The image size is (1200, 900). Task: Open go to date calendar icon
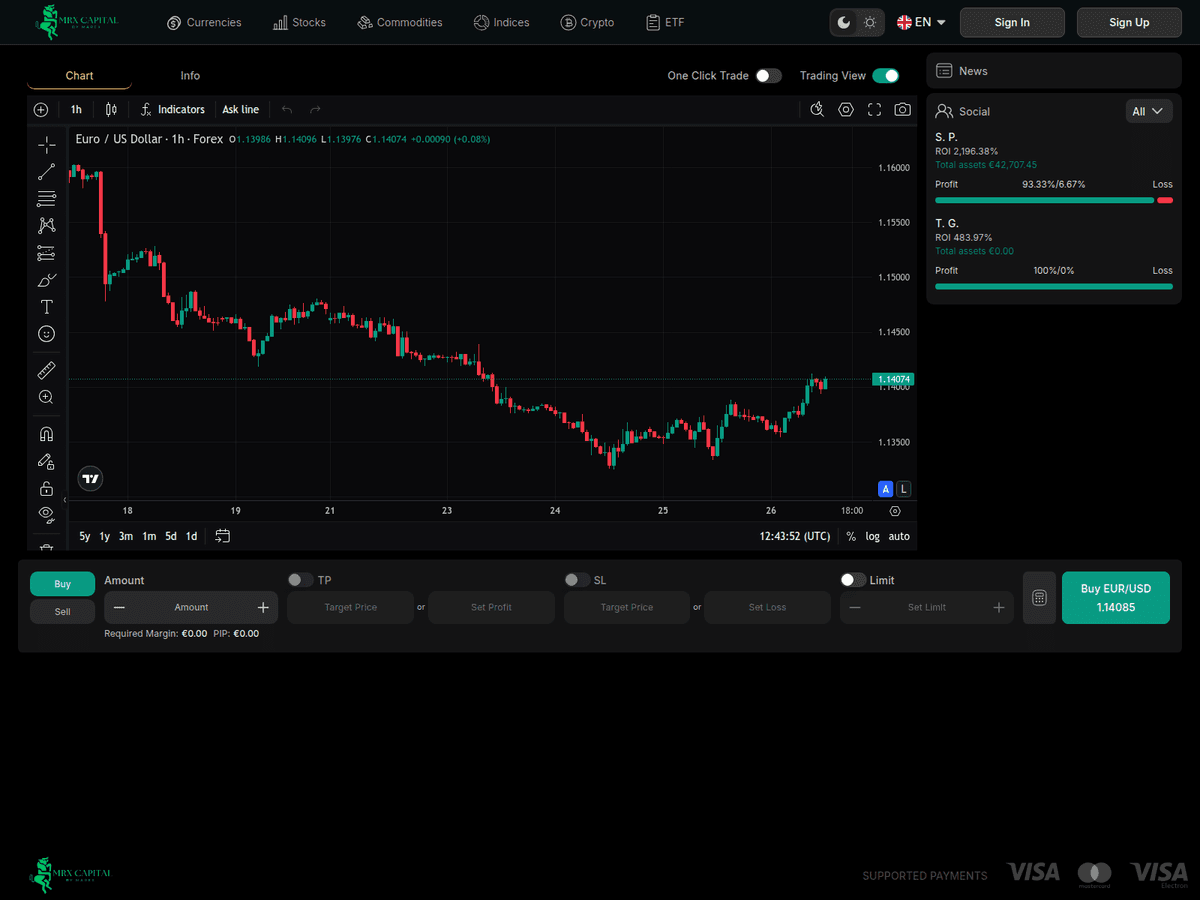(x=223, y=536)
